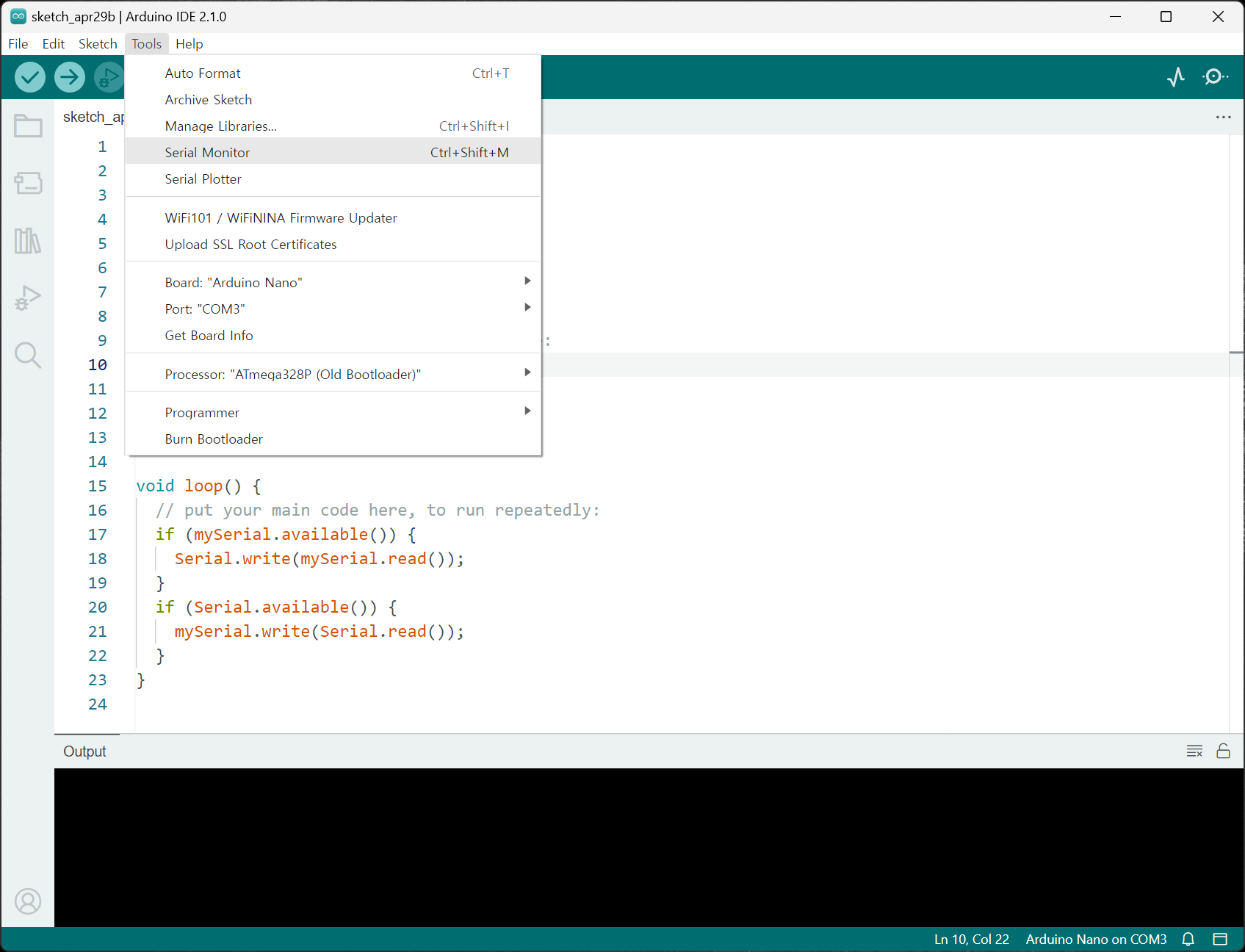Image resolution: width=1245 pixels, height=952 pixels.
Task: Open the Debug panel in sidebar
Action: point(28,297)
